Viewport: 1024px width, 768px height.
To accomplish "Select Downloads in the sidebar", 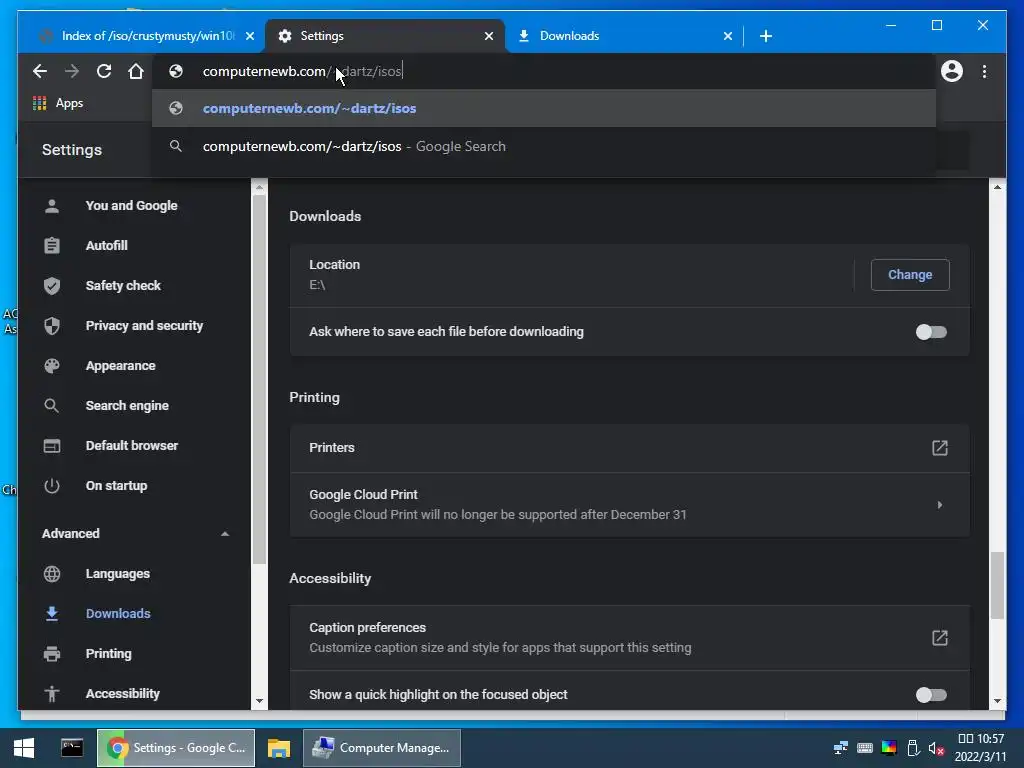I will point(118,613).
